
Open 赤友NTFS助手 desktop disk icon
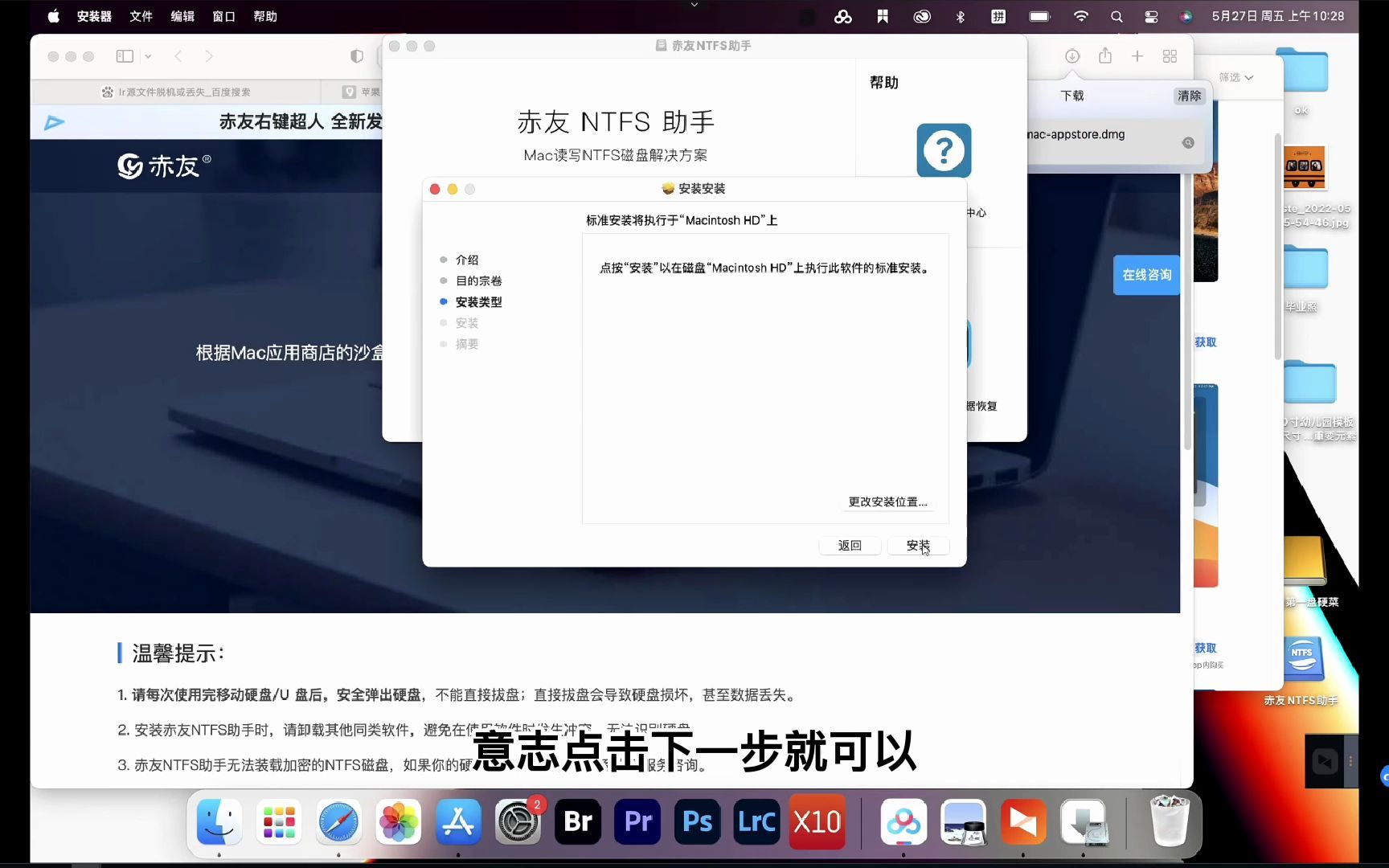click(x=1302, y=661)
